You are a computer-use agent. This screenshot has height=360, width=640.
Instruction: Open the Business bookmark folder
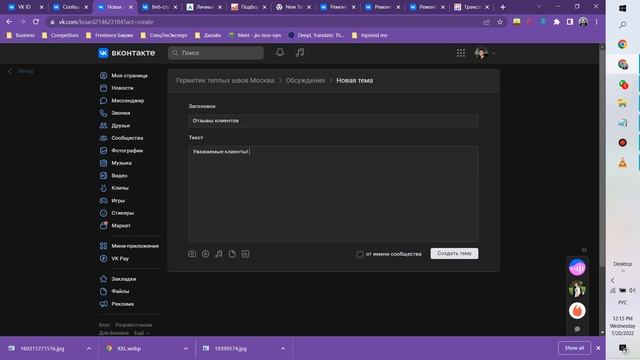(x=21, y=36)
